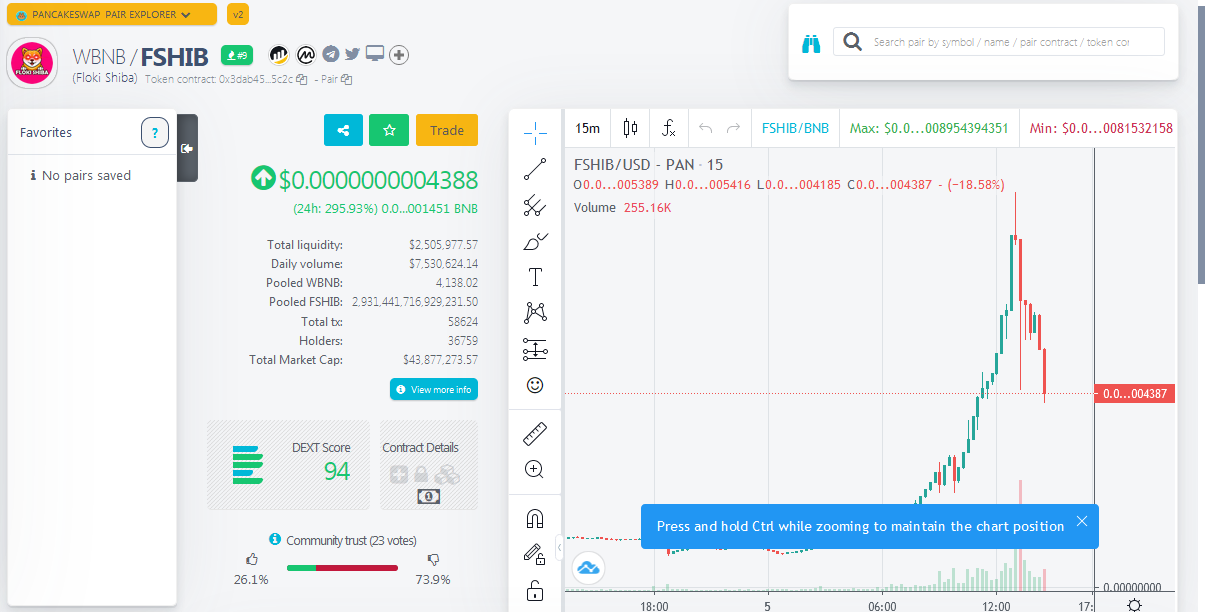Click the Total Market Cap $43,877,273.57 value

(440, 360)
